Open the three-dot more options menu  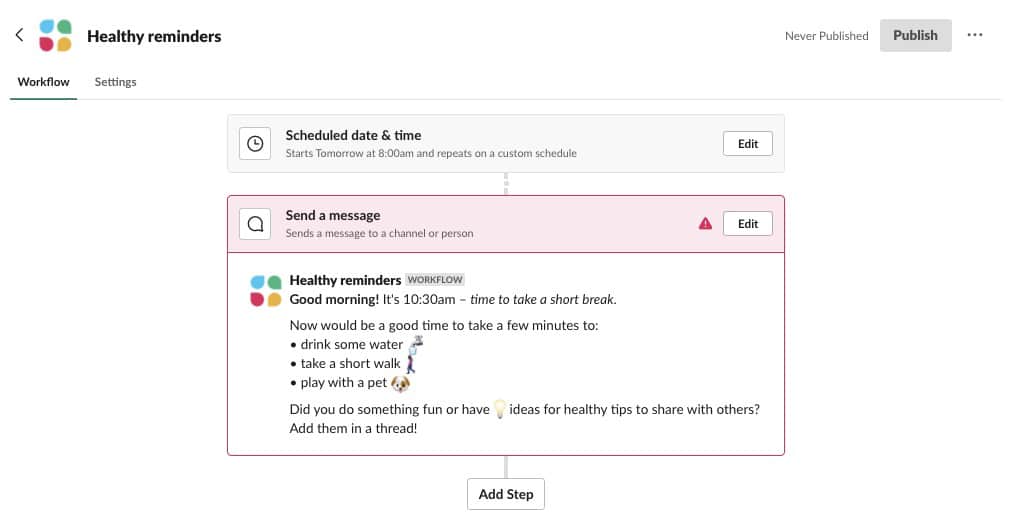pos(975,35)
